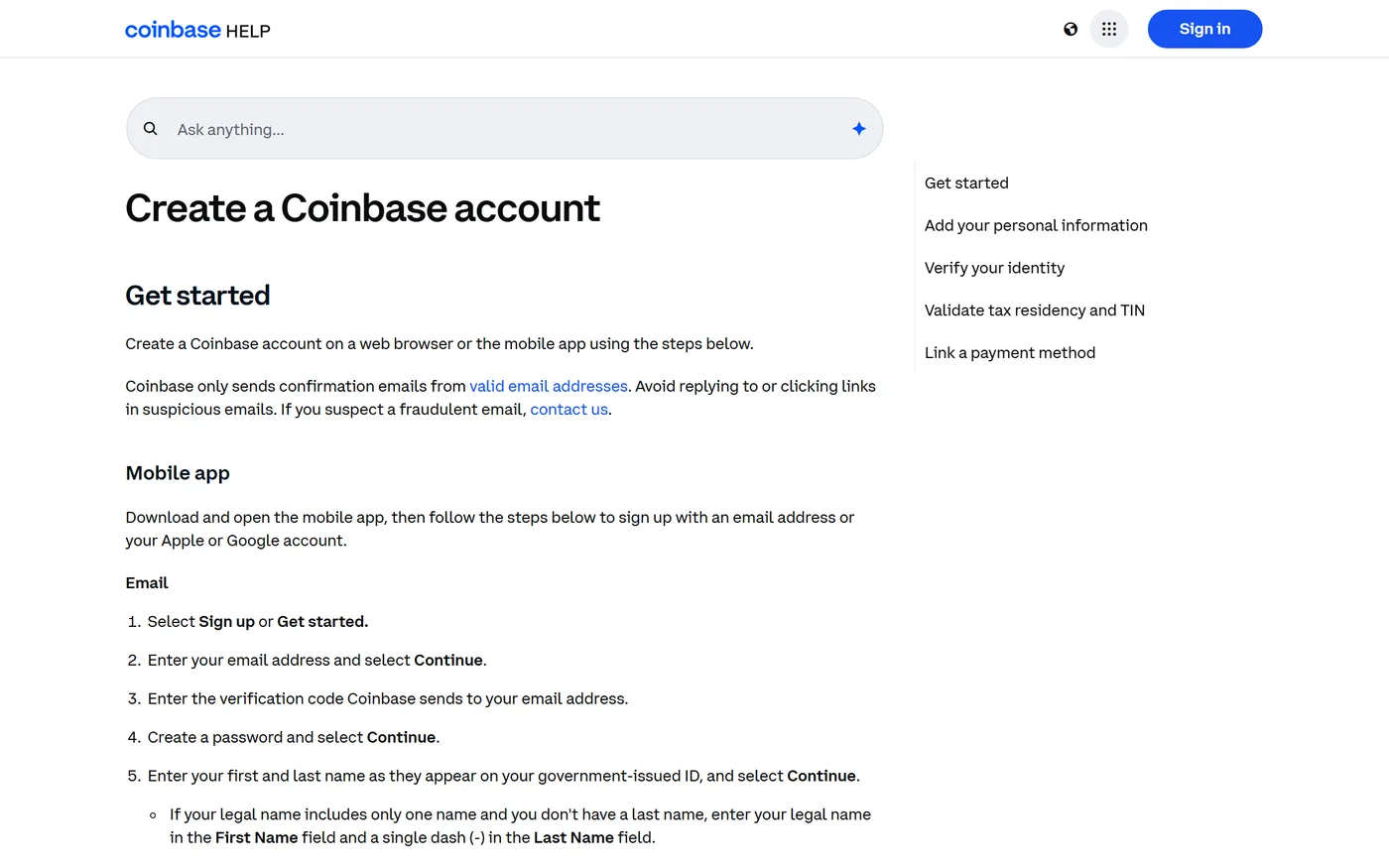Go to Add your personal information section

[1036, 226]
